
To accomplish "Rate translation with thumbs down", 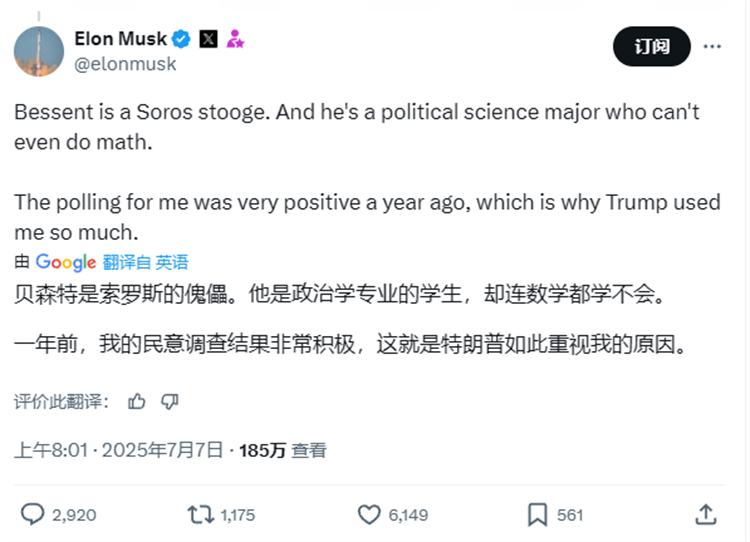I will coord(169,402).
